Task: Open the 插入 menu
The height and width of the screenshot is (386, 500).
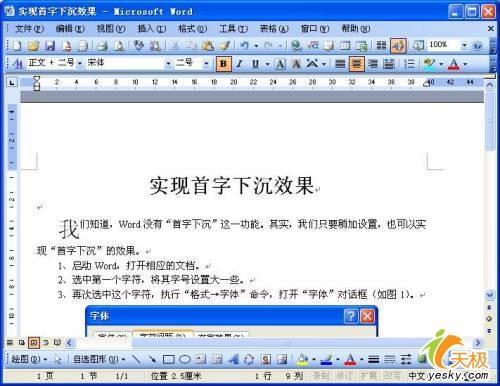Action: pyautogui.click(x=152, y=29)
